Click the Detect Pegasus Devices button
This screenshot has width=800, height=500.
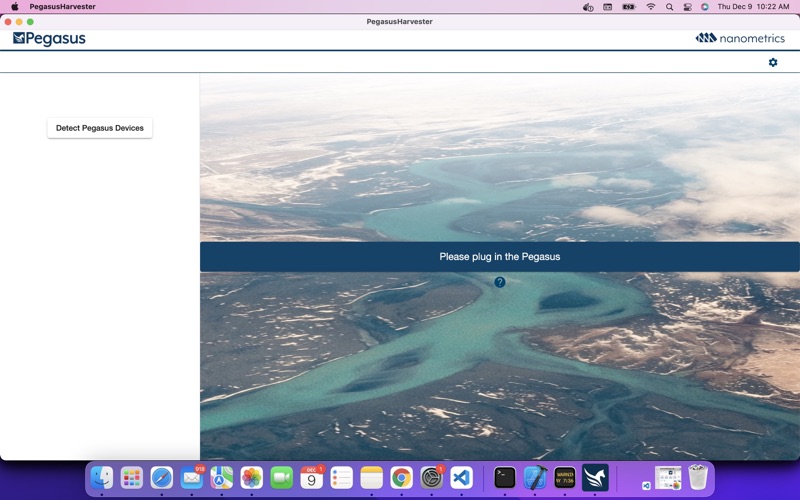(x=100, y=128)
